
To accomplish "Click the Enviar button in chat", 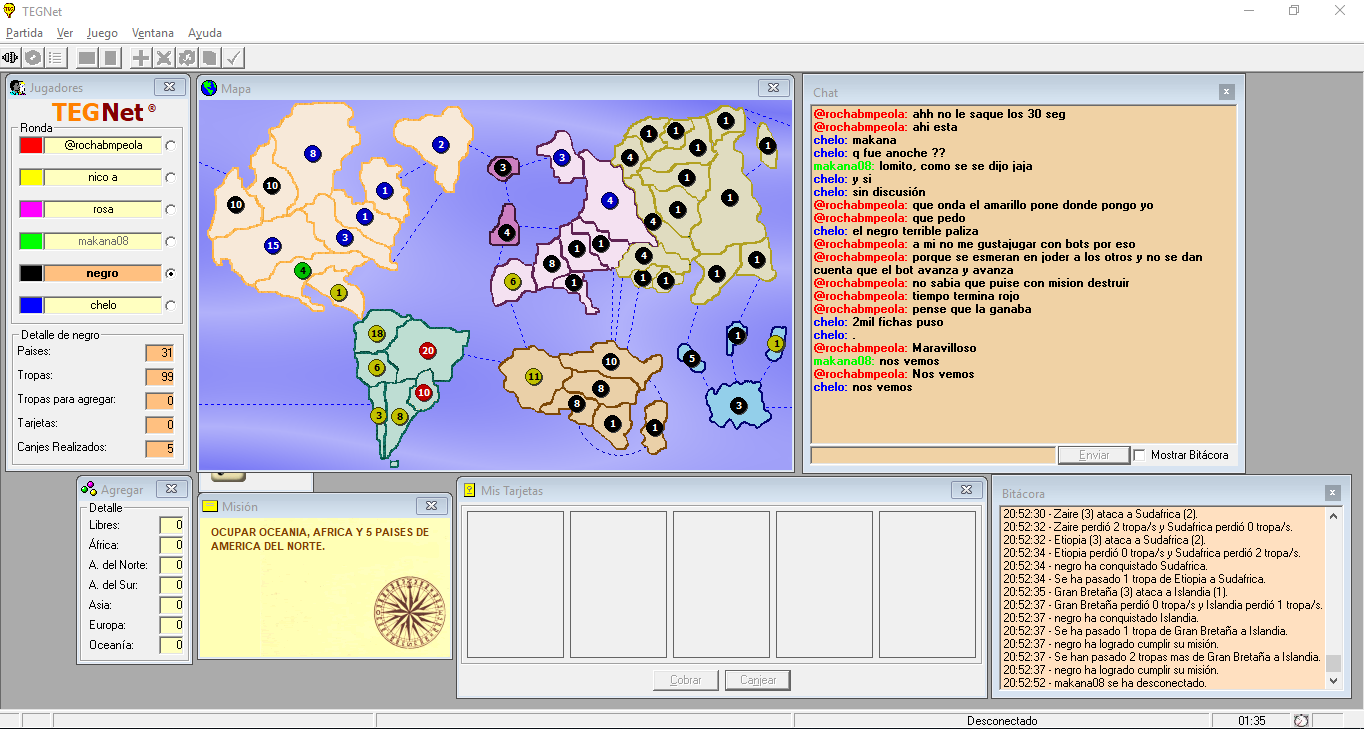I will point(1094,455).
